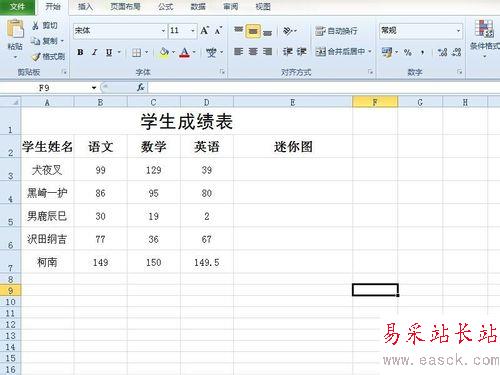The width and height of the screenshot is (500, 375).
Task: Open font size dropdown 11
Action: tap(193, 31)
